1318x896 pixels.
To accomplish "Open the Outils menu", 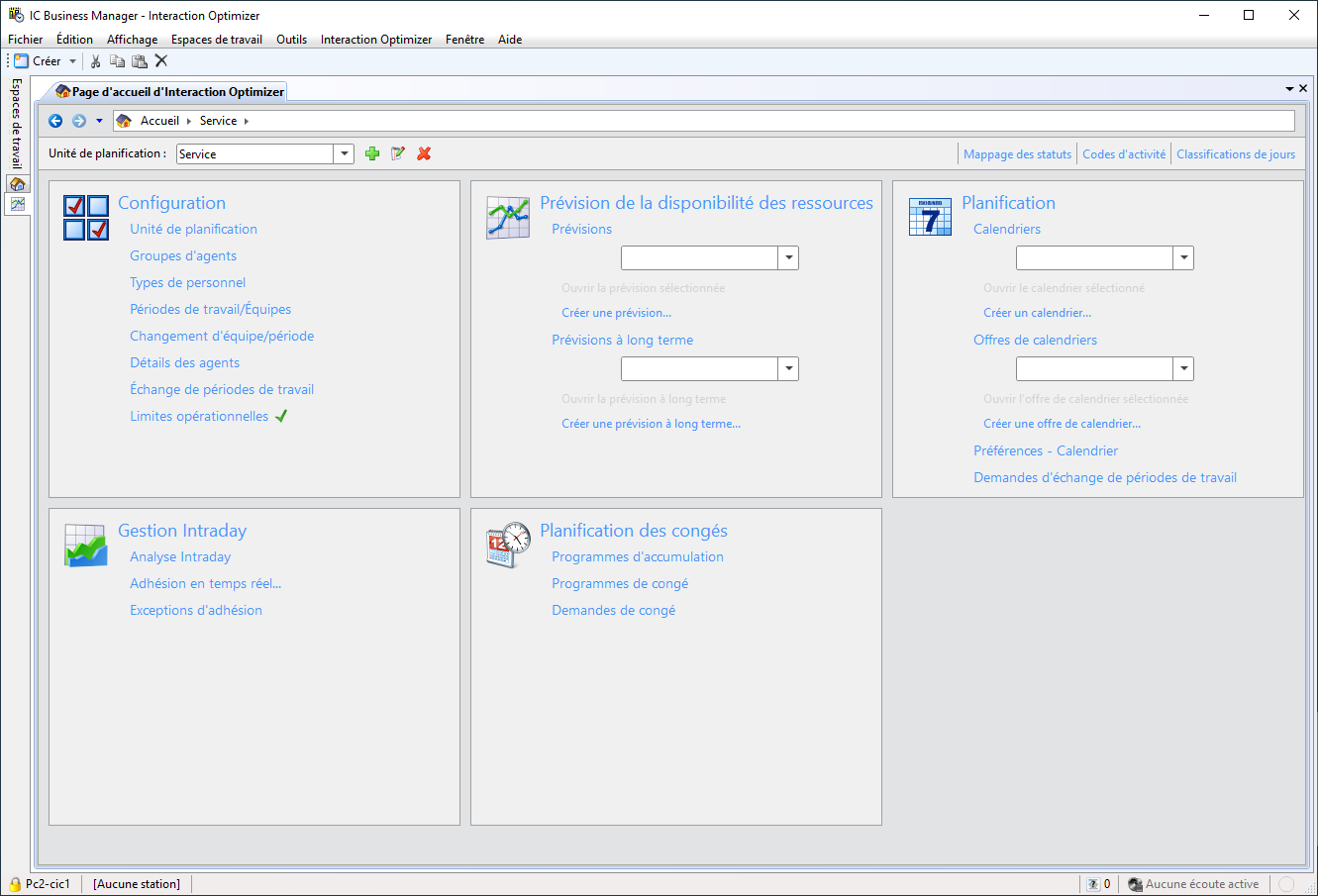I will [291, 40].
